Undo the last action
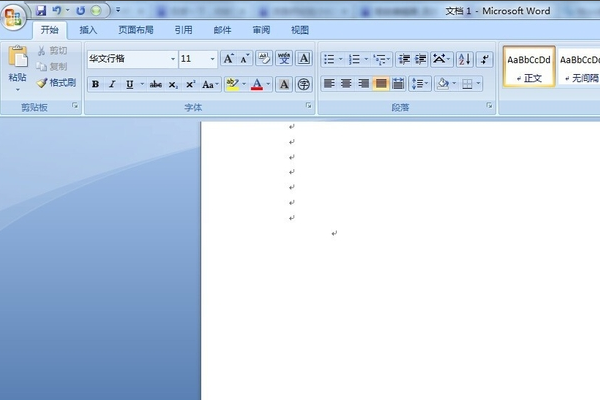The width and height of the screenshot is (600, 400). coord(57,10)
